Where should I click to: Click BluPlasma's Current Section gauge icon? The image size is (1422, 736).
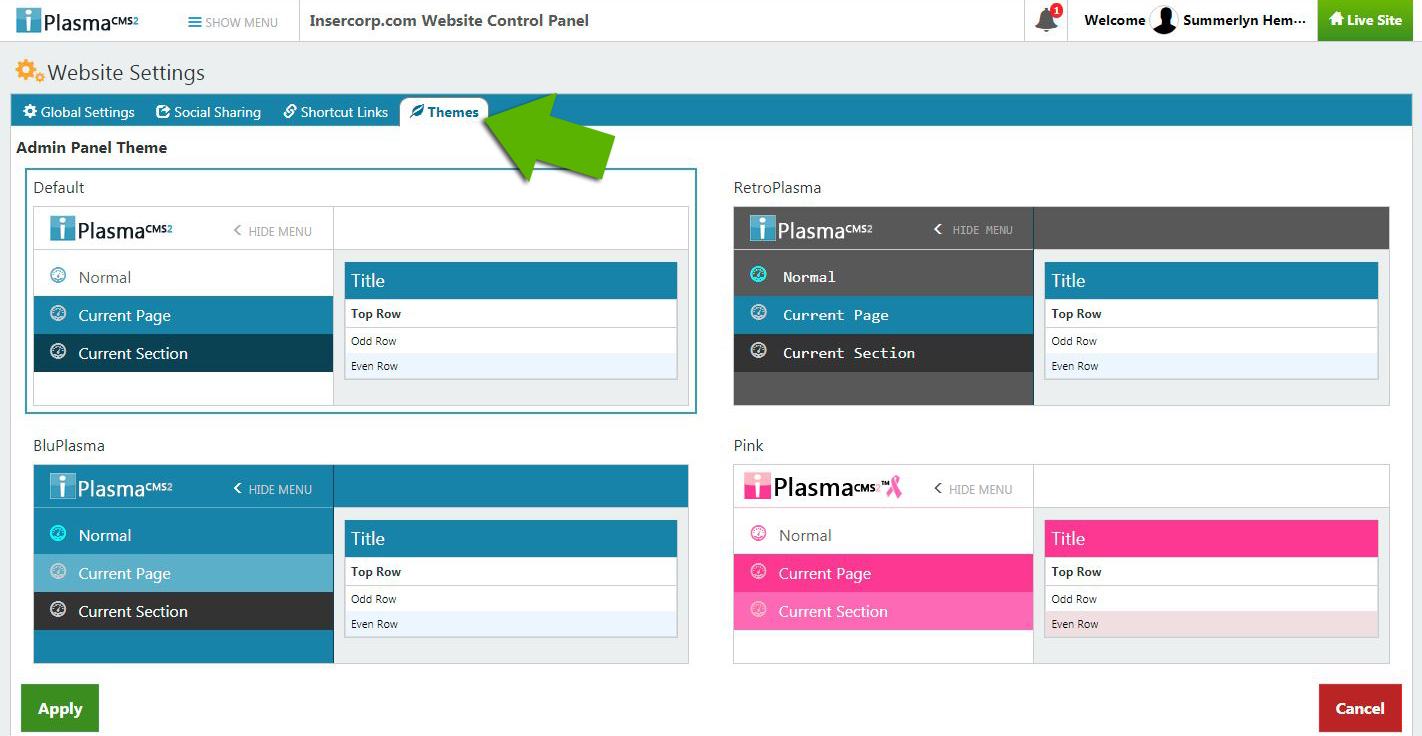[58, 610]
